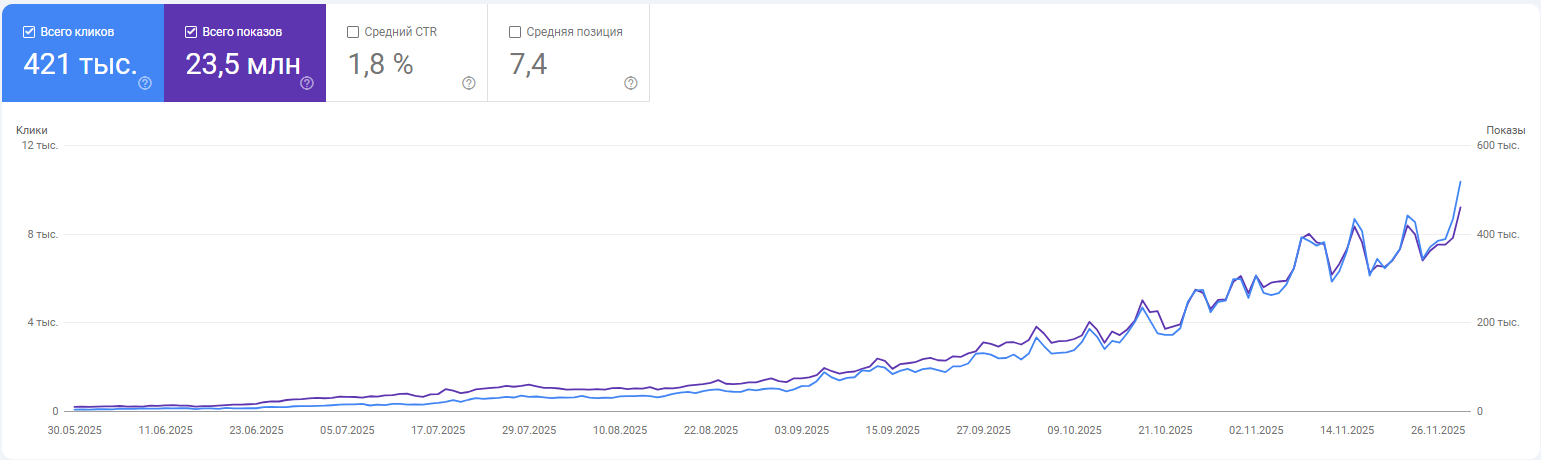
Task: Click the 'Клики' left axis title
Action: tap(32, 130)
